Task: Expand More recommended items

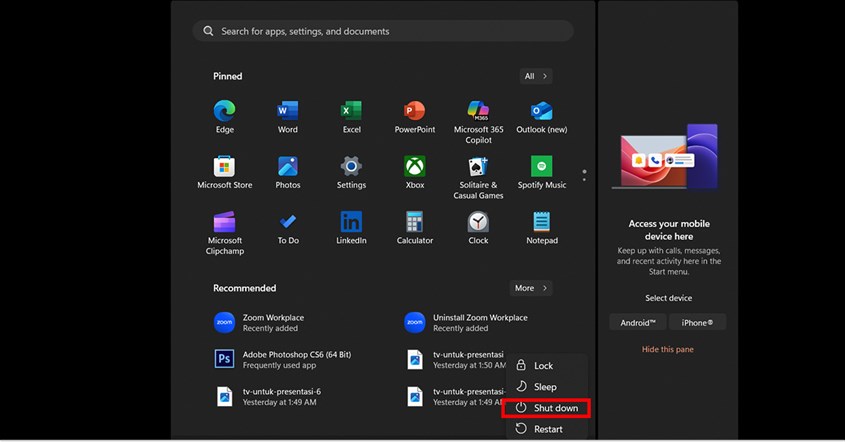Action: point(531,288)
